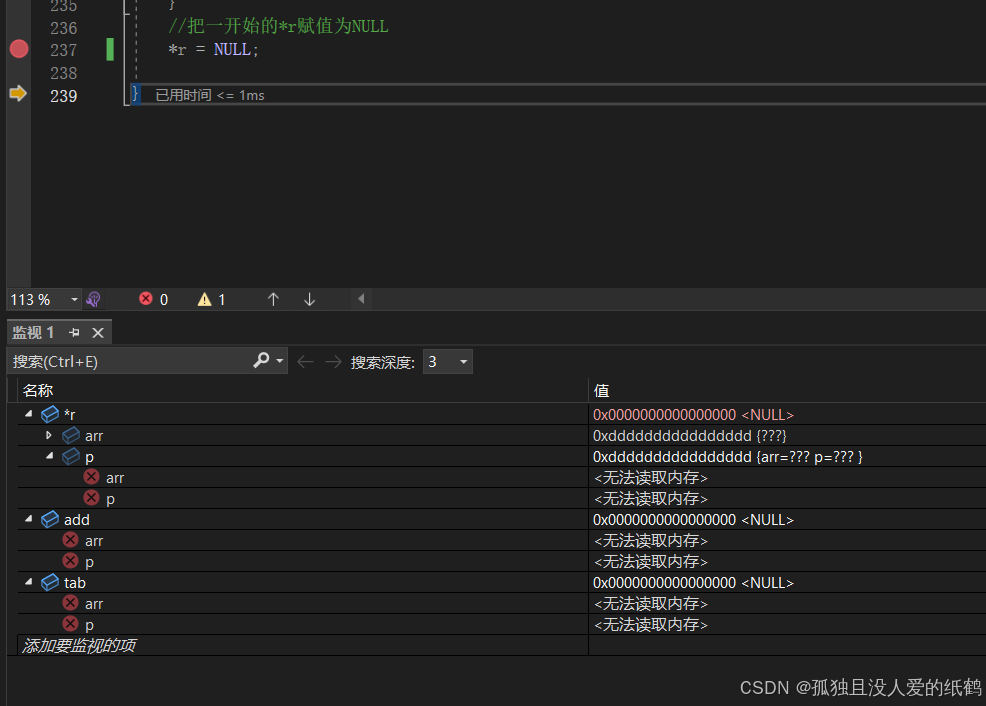Select the *r value 0x0000000000000000 <NULL>
The height and width of the screenshot is (706, 986).
693,415
